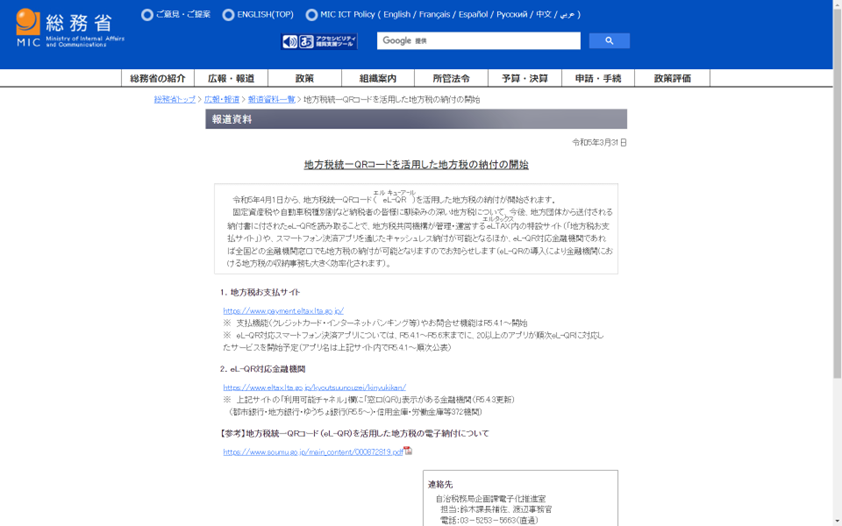Image resolution: width=842 pixels, height=526 pixels.
Task: Open the 予算・決算 menu
Action: (524, 78)
